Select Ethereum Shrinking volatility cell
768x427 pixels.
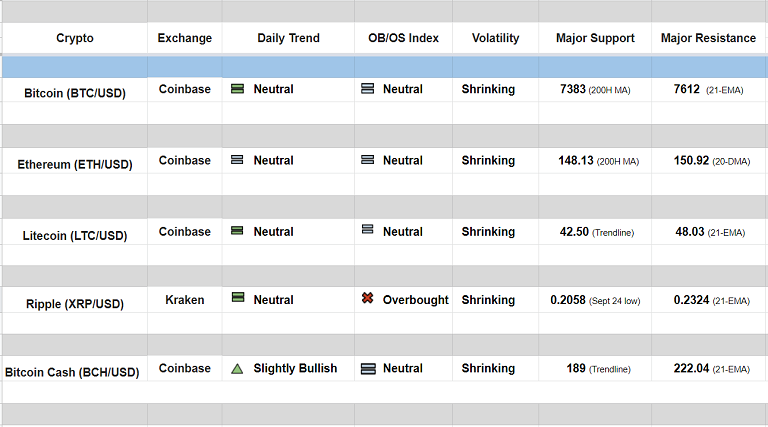click(x=488, y=160)
